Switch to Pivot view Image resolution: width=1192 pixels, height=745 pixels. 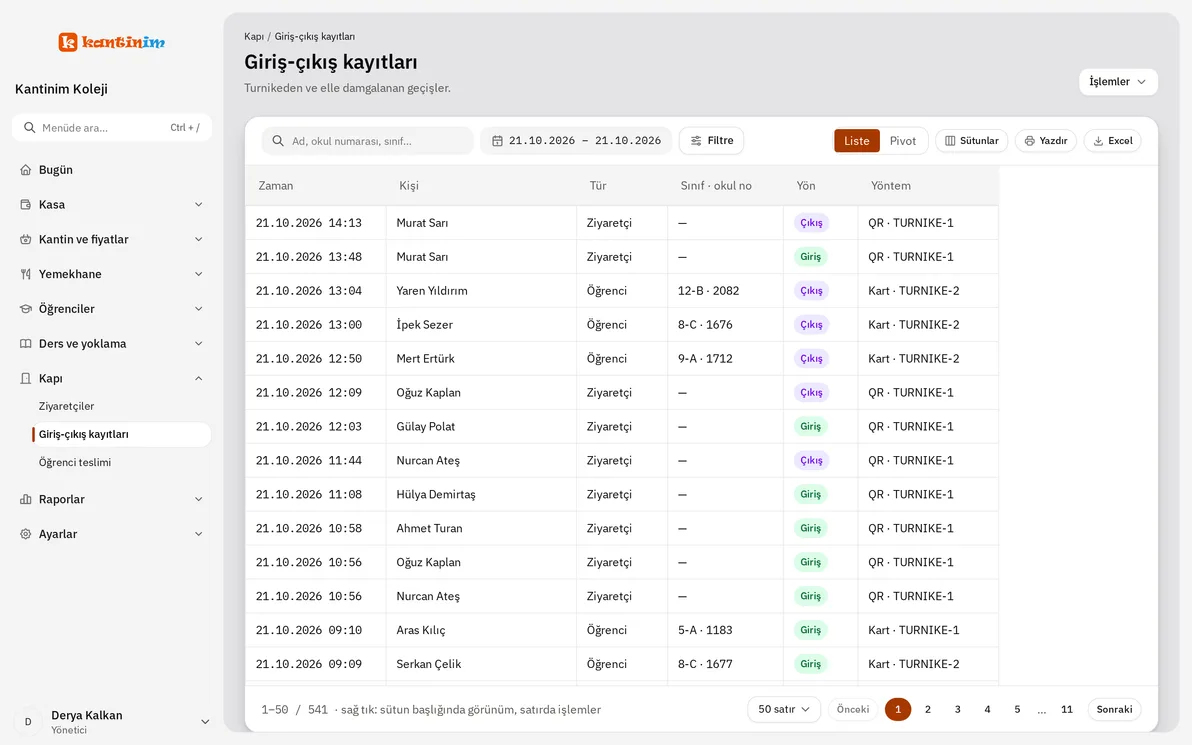902,141
